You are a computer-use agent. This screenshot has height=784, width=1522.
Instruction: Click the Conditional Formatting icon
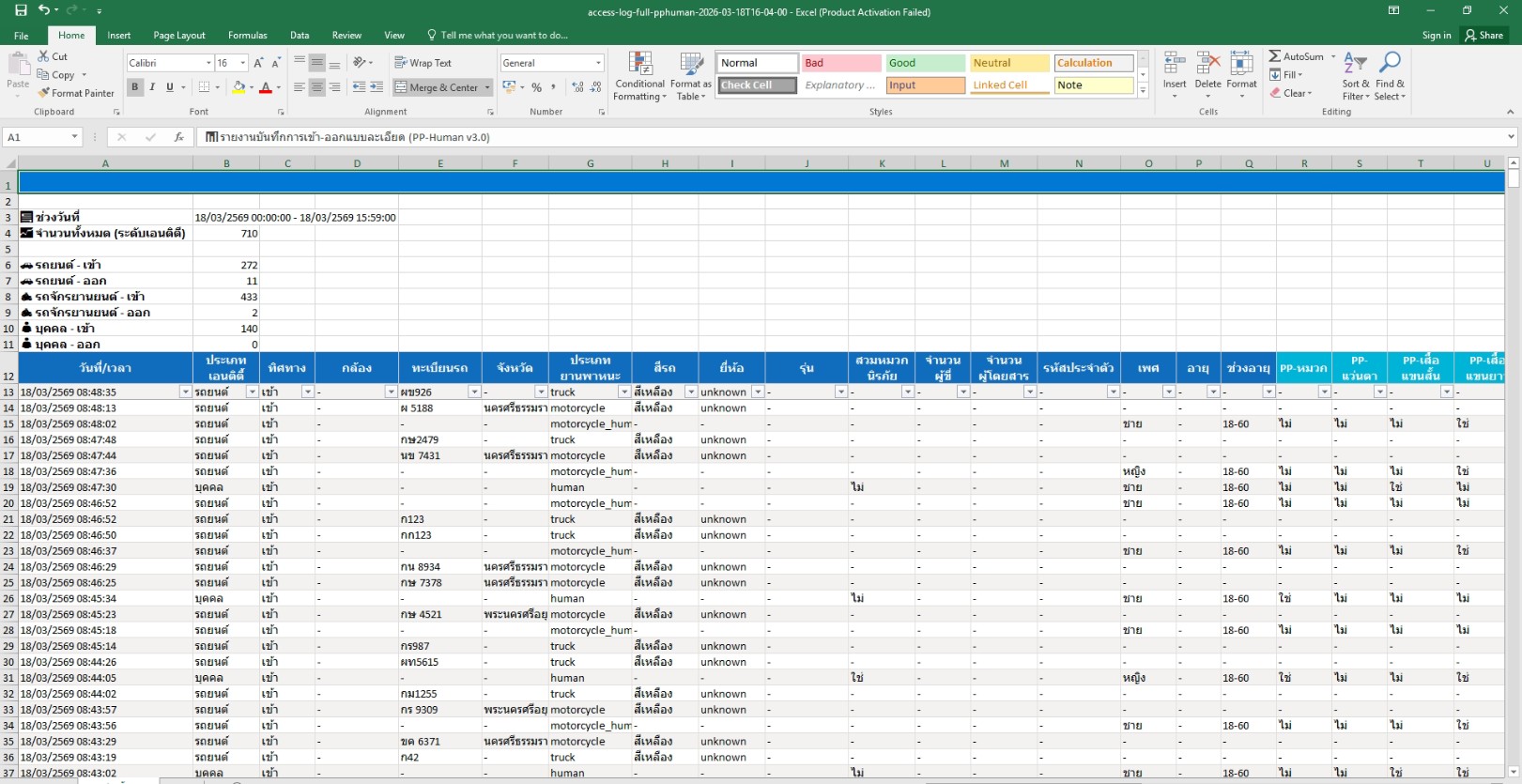640,65
